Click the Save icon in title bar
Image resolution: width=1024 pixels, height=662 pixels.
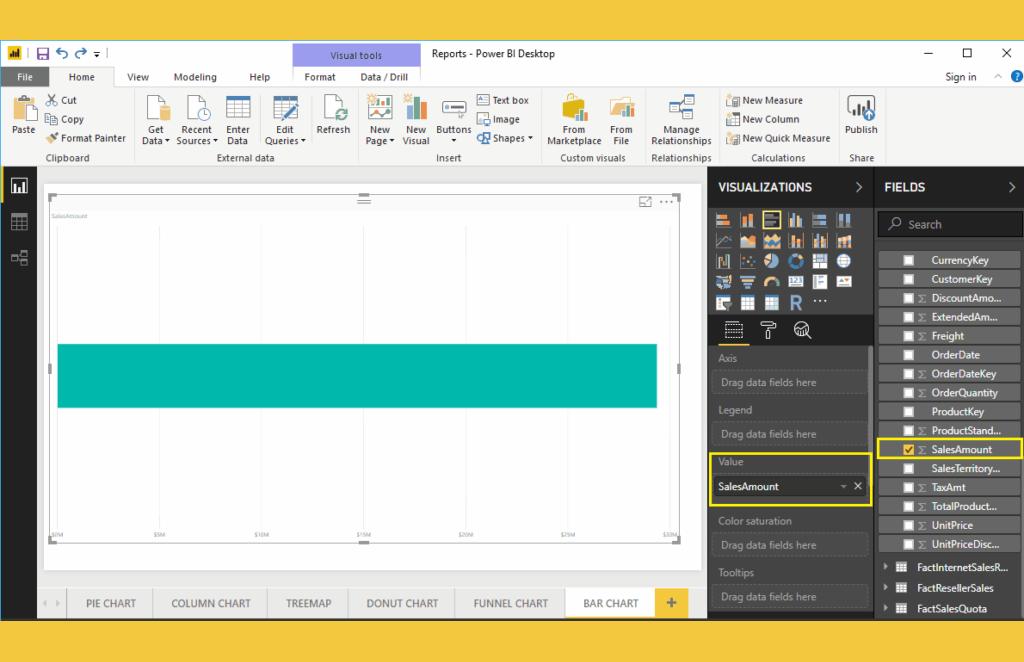coord(42,54)
